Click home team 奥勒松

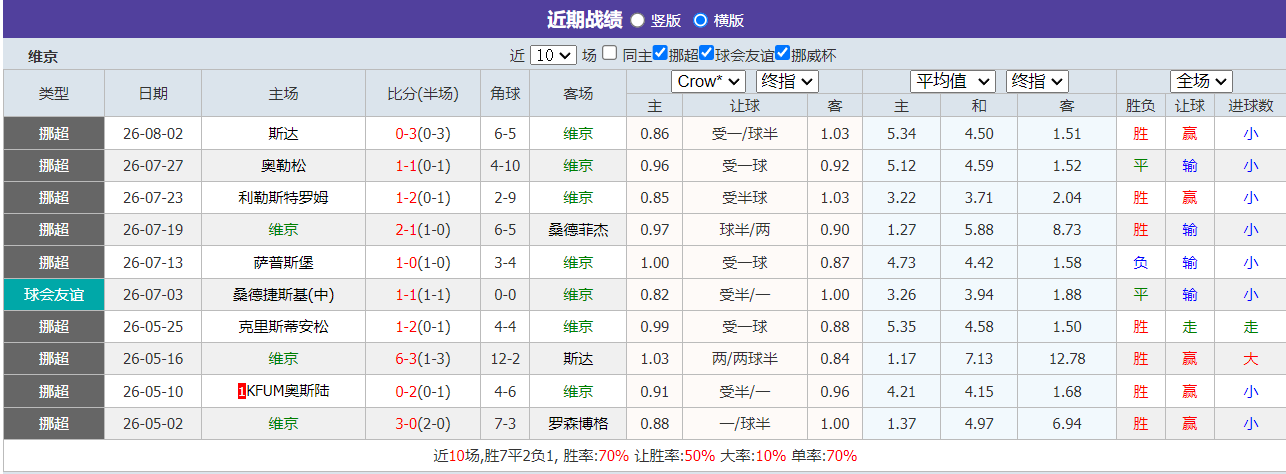pos(283,165)
